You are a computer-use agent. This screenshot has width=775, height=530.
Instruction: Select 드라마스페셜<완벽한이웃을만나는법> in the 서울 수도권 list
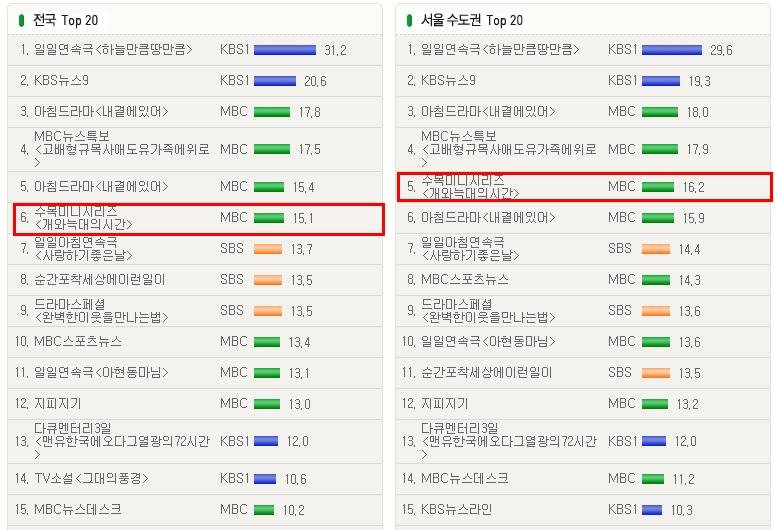pyautogui.click(x=488, y=311)
